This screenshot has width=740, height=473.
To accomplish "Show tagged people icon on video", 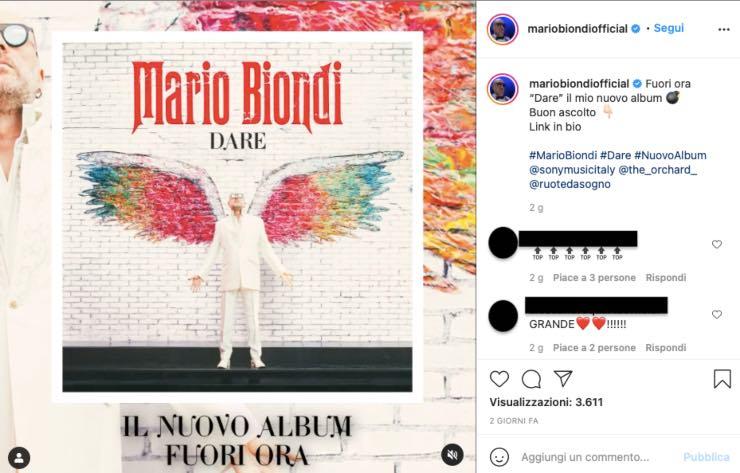I will (x=19, y=457).
